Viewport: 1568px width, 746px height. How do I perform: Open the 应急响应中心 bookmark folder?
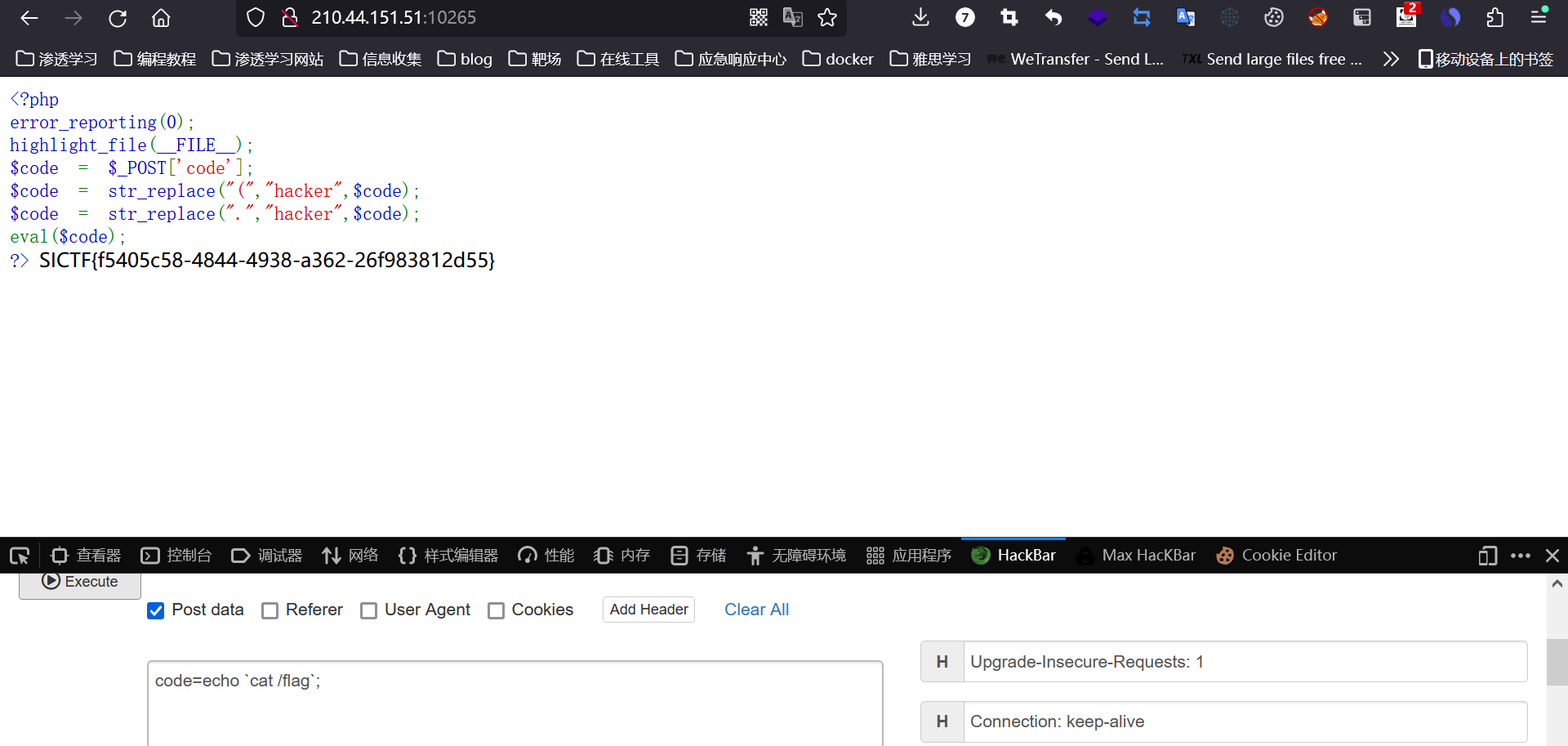pos(731,59)
